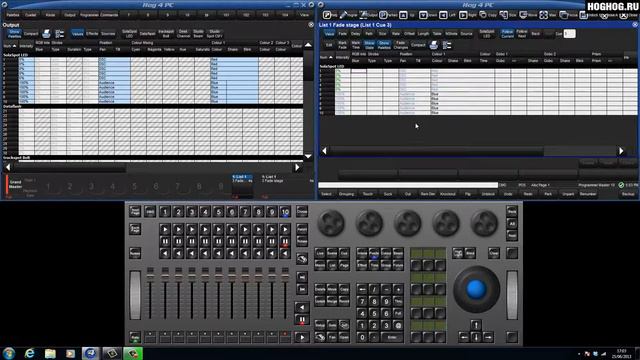Open the Output item in the left toolbar

[x=70, y=15]
